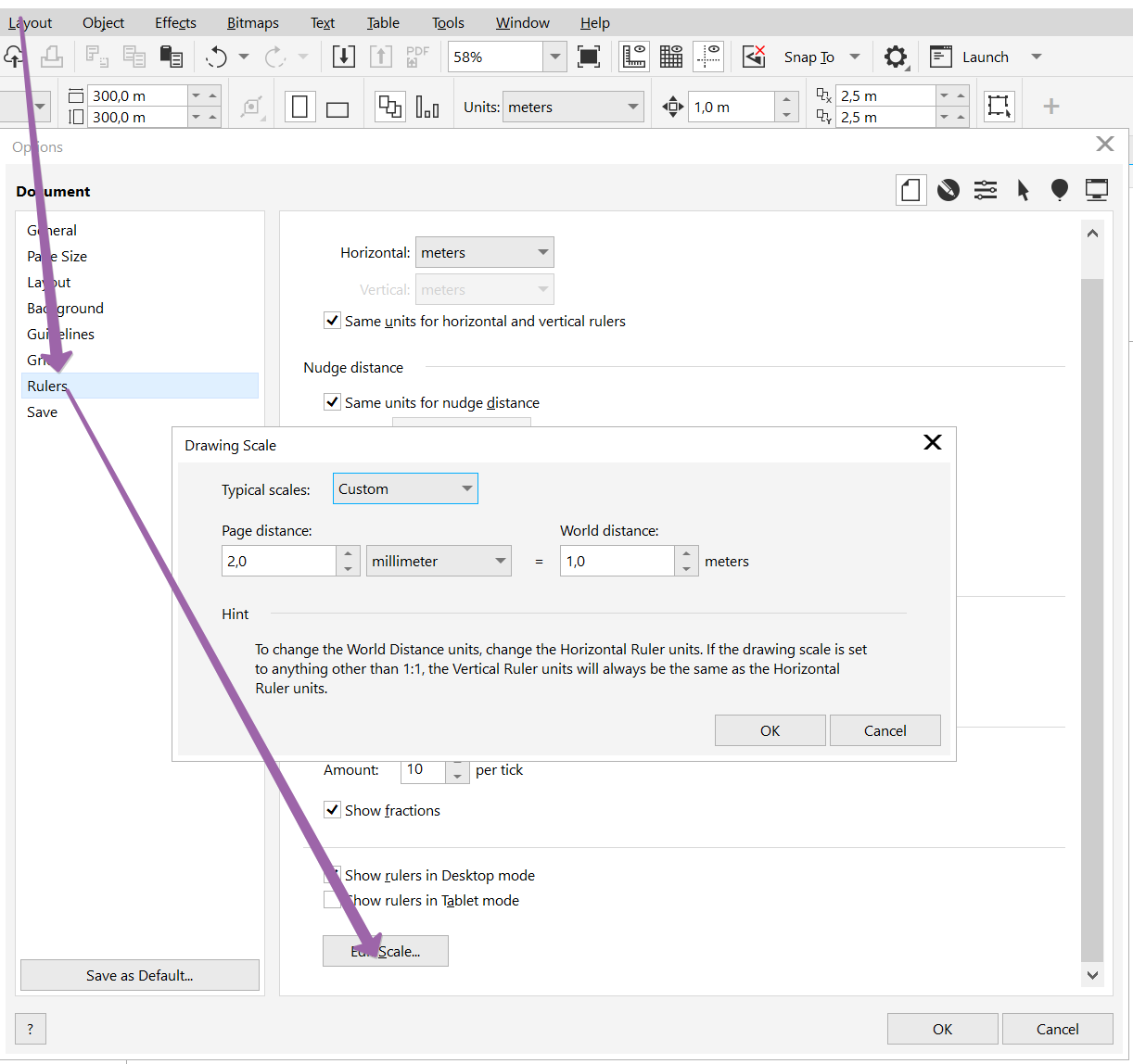This screenshot has width=1133, height=1064.
Task: Toggle Same units for horizontal and vertical rulers
Action: 332,321
